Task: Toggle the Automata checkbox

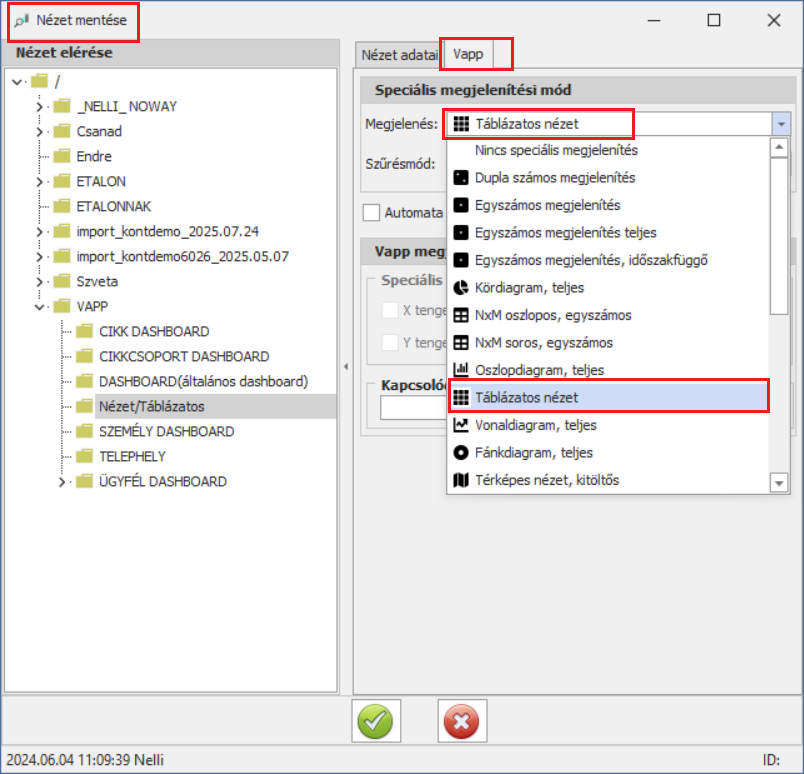Action: point(372,212)
